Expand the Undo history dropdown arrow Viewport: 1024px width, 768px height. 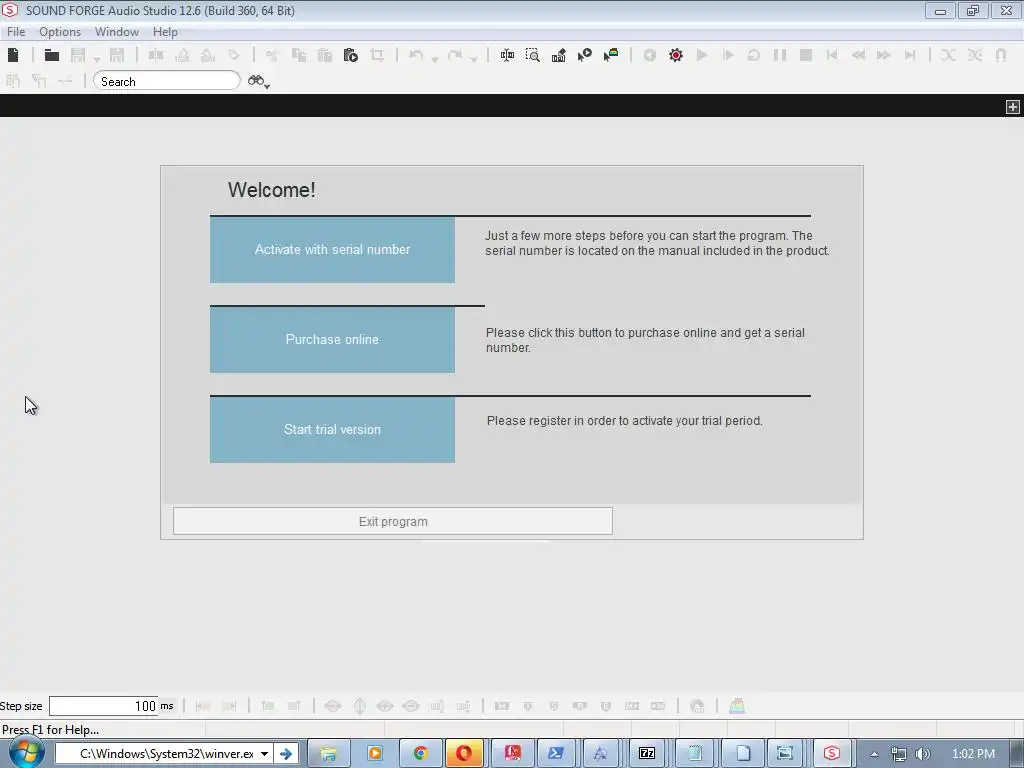(435, 59)
